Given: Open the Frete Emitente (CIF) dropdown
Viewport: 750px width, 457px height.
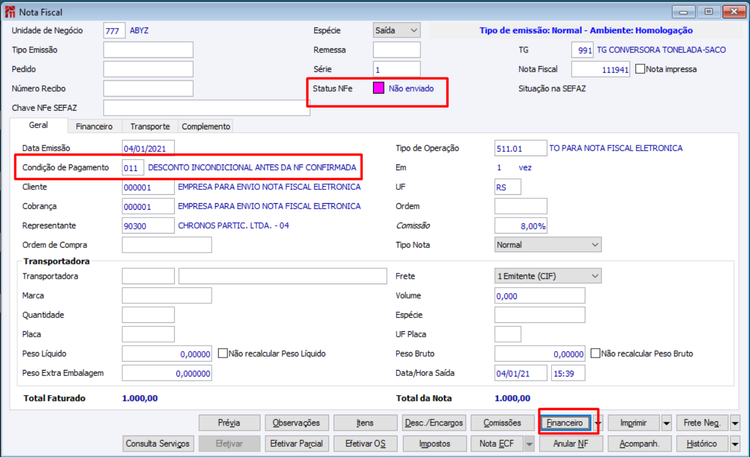Looking at the screenshot, I should click(548, 276).
